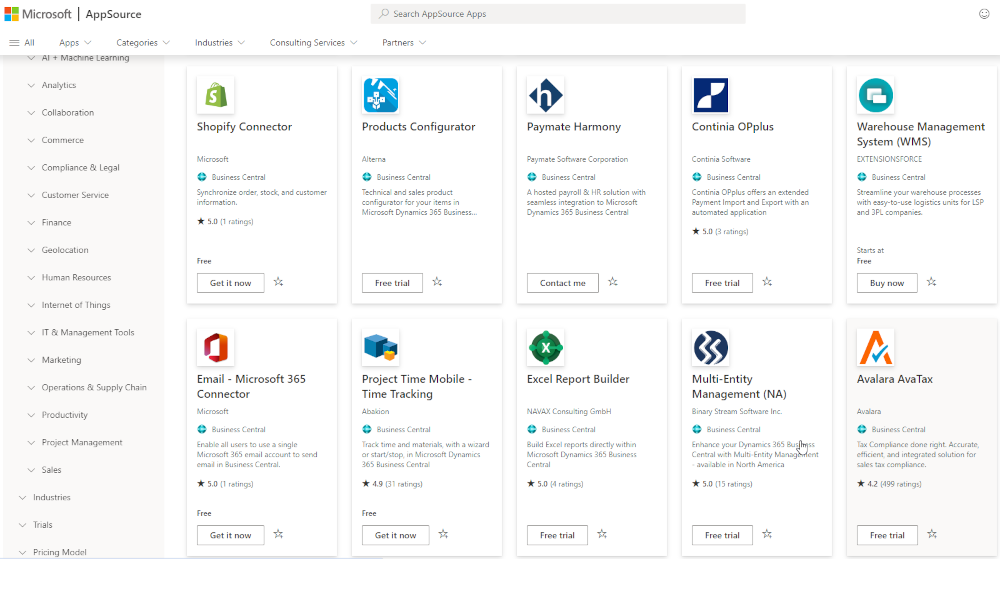Open the Products Configurator app logo

pyautogui.click(x=381, y=95)
